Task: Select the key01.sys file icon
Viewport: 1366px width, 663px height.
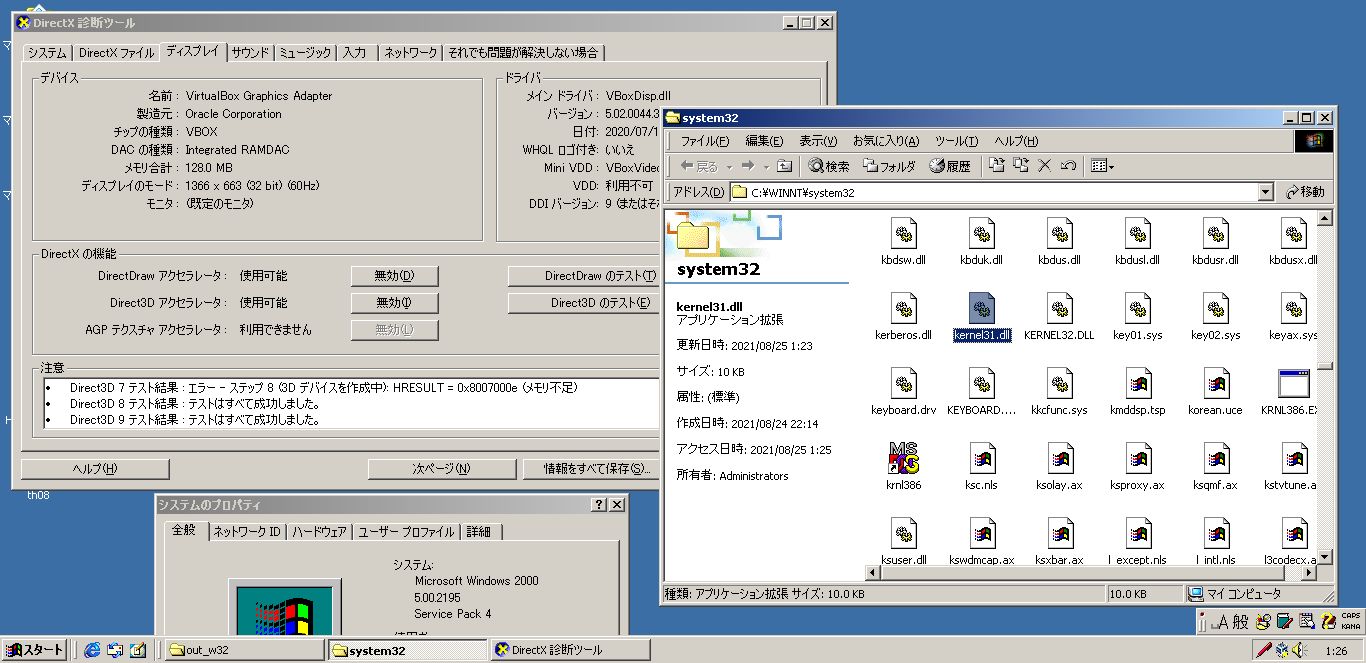Action: coord(1137,309)
